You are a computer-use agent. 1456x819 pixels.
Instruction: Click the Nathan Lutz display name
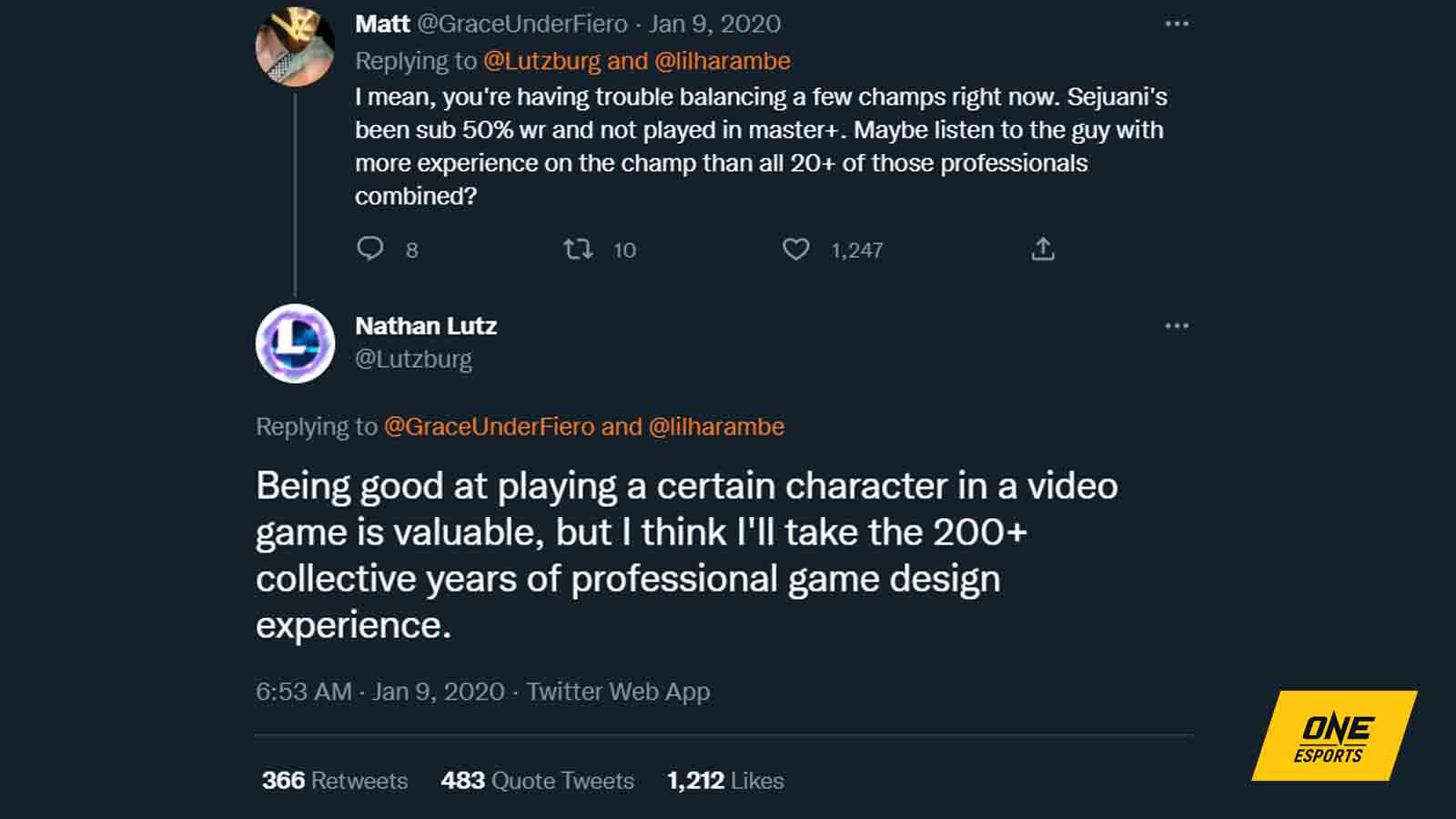click(426, 326)
